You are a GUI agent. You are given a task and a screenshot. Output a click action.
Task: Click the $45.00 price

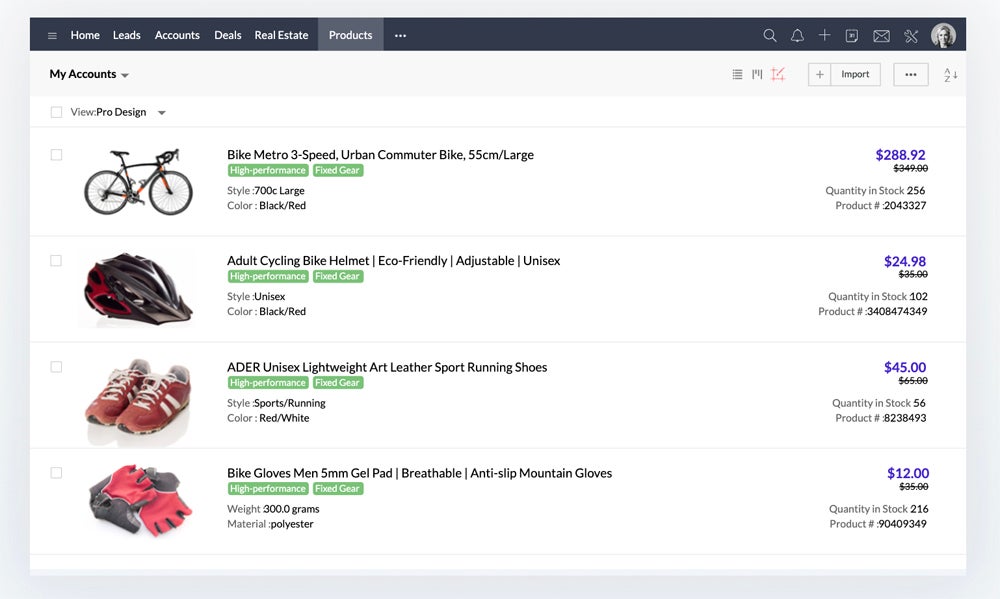(x=905, y=367)
